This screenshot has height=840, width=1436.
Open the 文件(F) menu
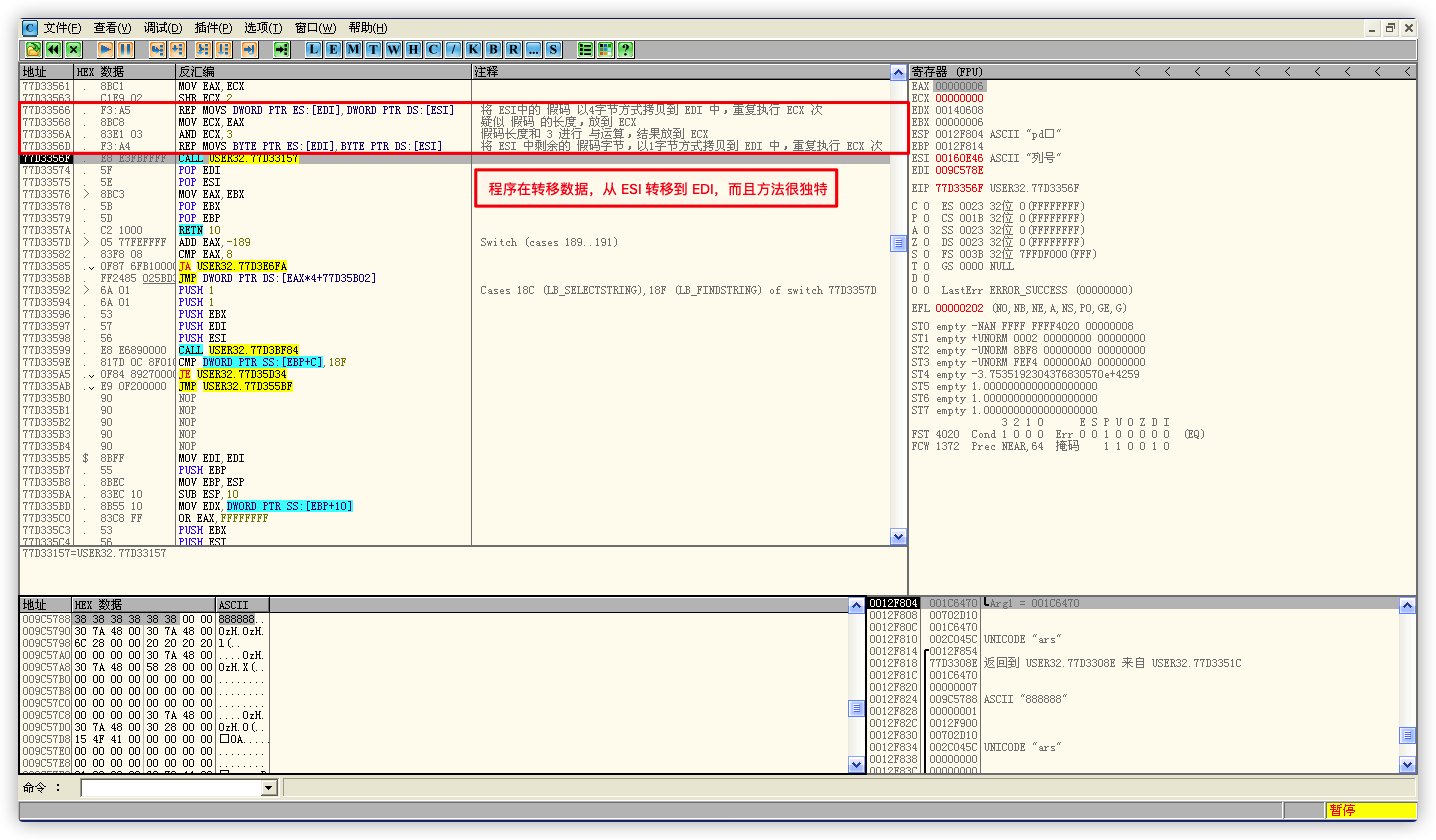click(62, 28)
